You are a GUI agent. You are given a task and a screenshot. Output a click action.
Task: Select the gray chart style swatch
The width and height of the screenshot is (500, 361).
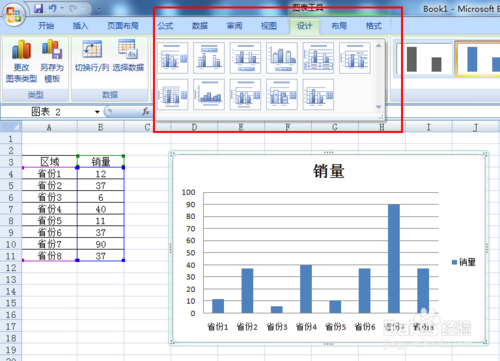423,59
